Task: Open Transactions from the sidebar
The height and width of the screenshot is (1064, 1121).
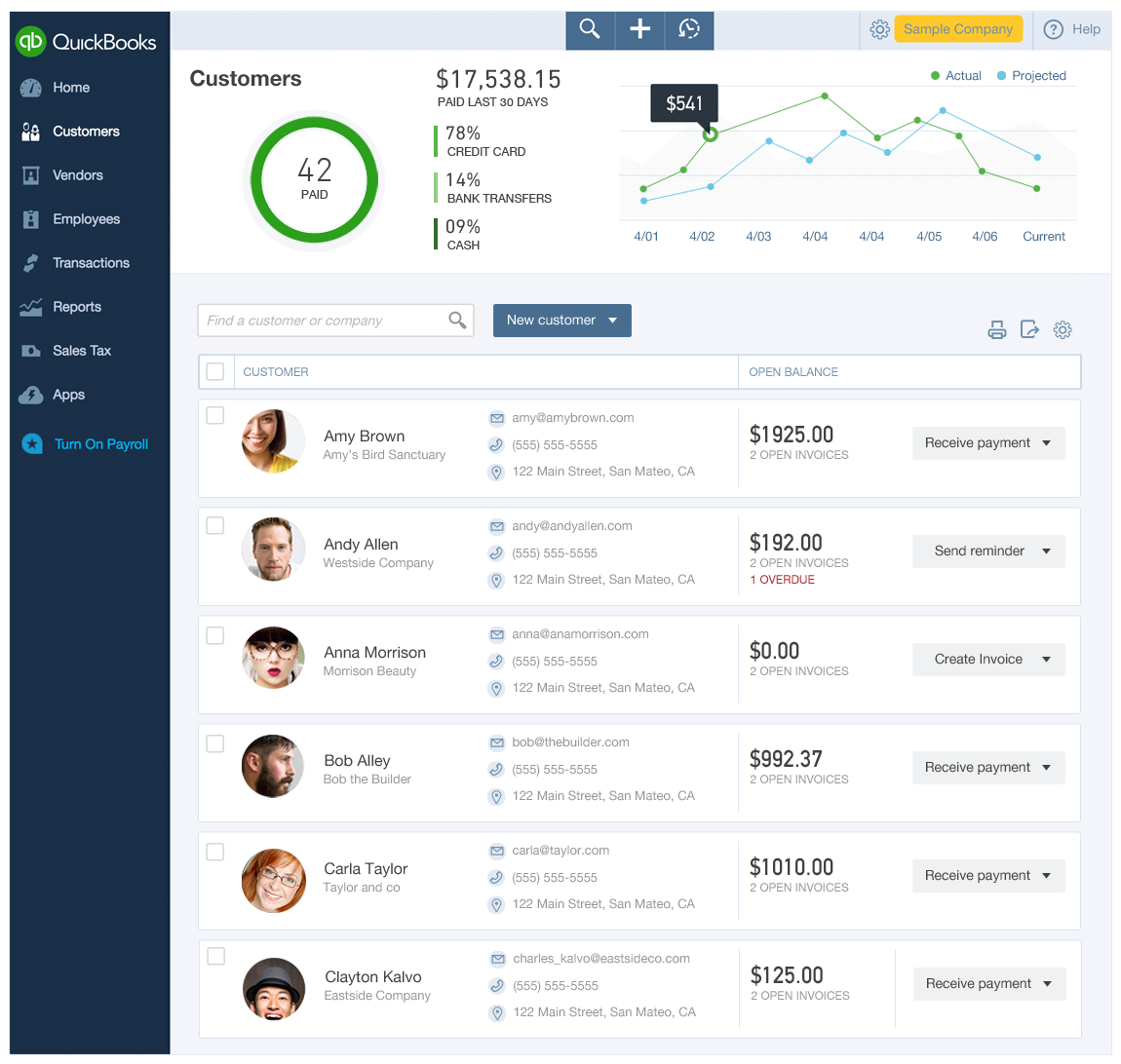Action: point(91,263)
